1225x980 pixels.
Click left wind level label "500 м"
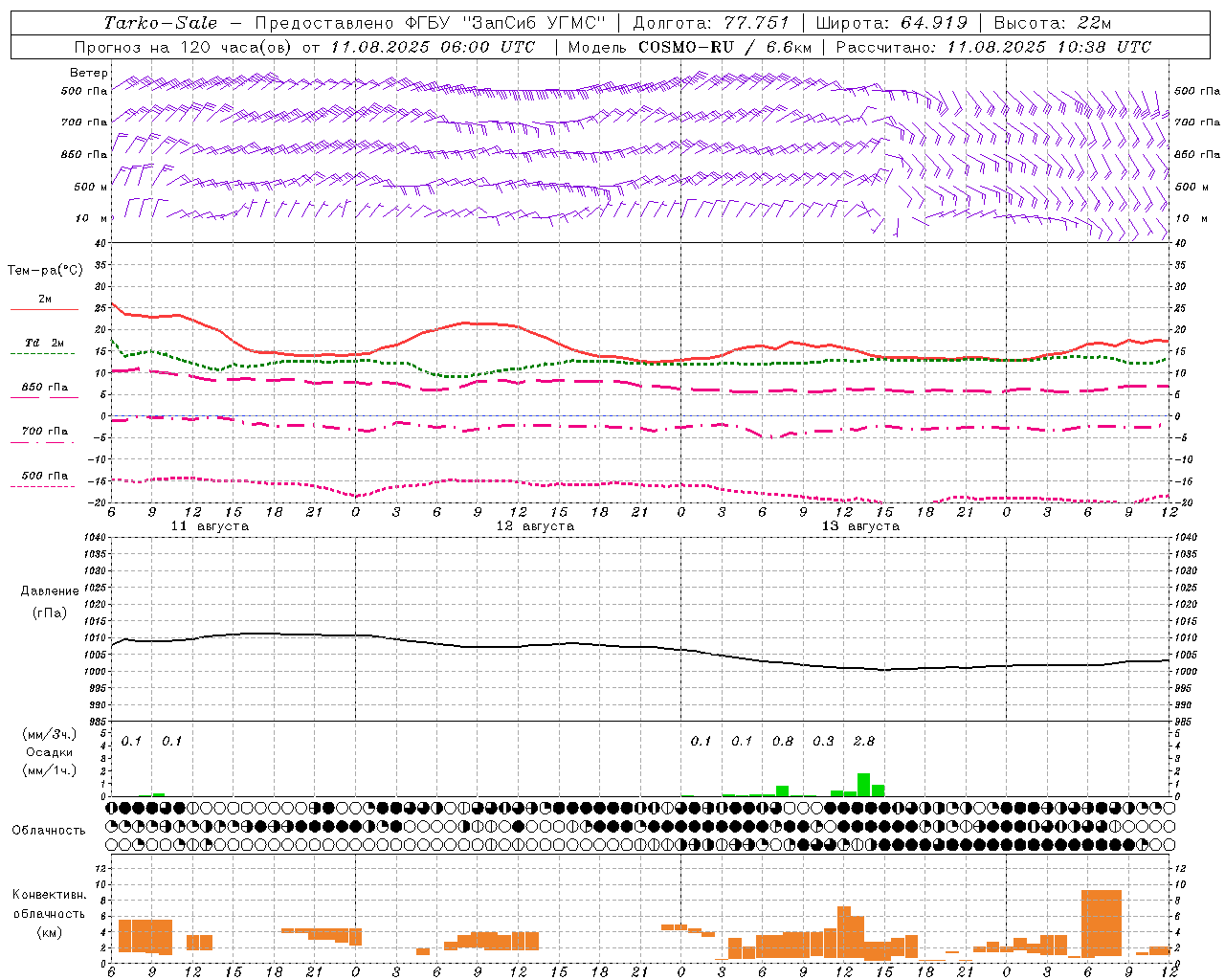91,187
